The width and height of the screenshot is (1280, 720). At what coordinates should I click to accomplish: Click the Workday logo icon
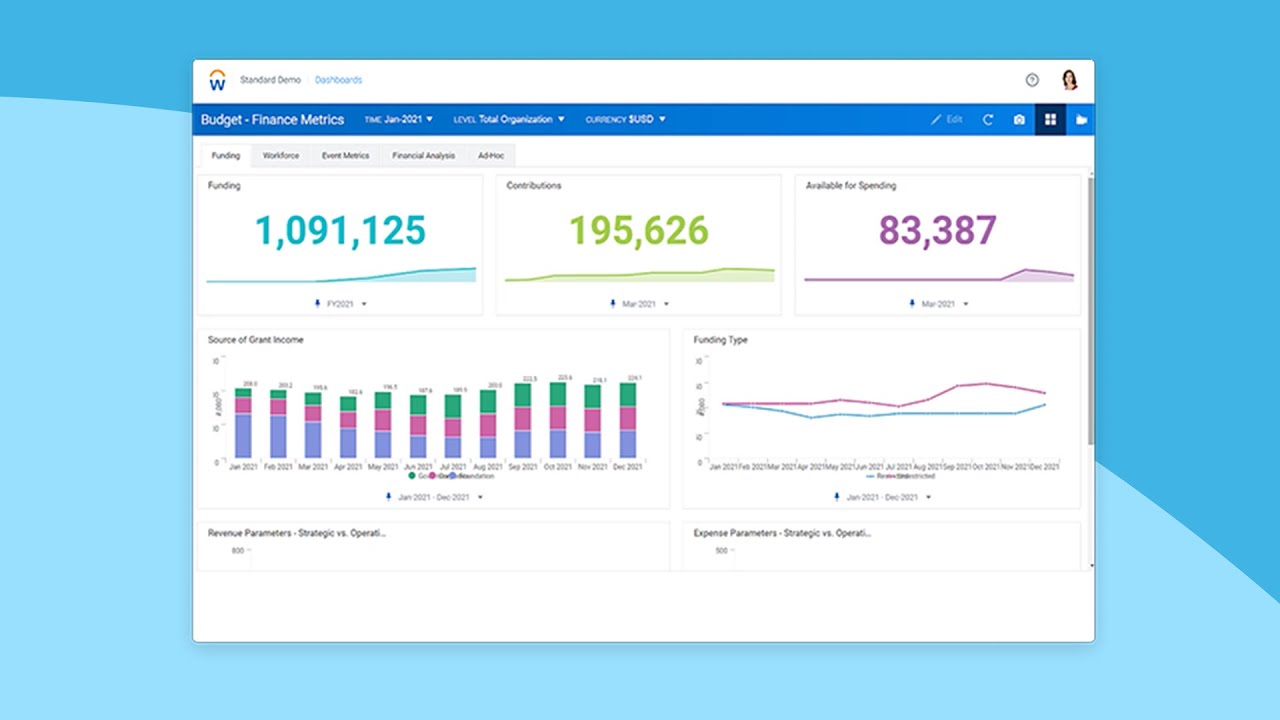click(217, 80)
